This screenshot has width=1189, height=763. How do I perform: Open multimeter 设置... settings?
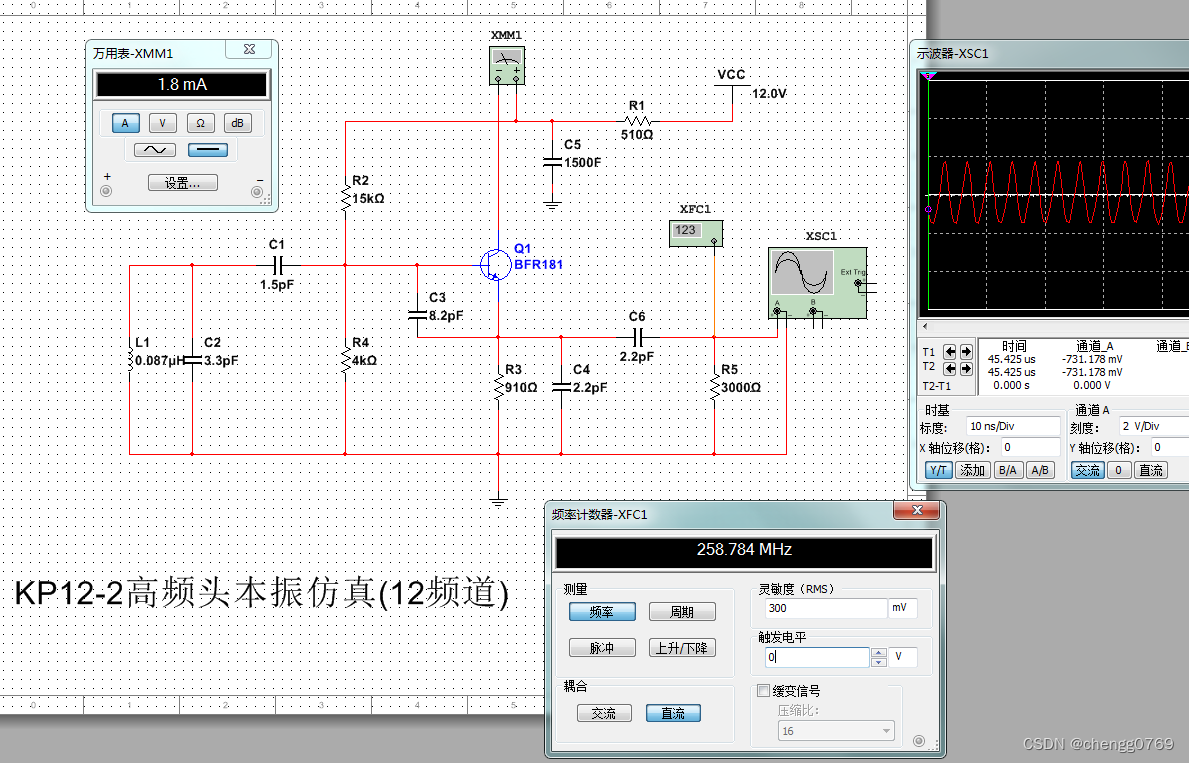[183, 183]
